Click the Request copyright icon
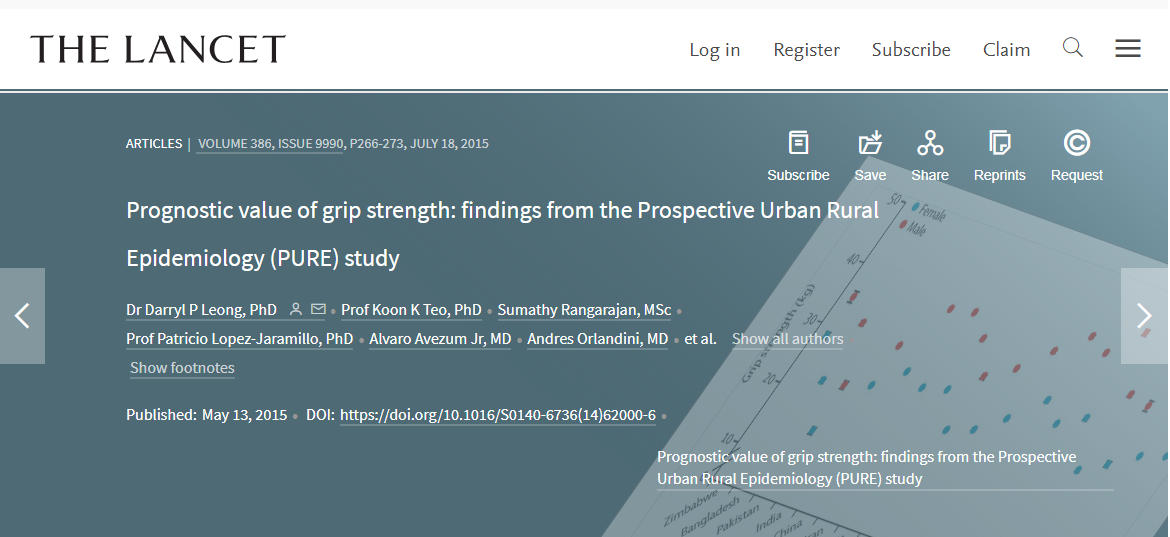This screenshot has height=537, width=1170. click(x=1077, y=142)
